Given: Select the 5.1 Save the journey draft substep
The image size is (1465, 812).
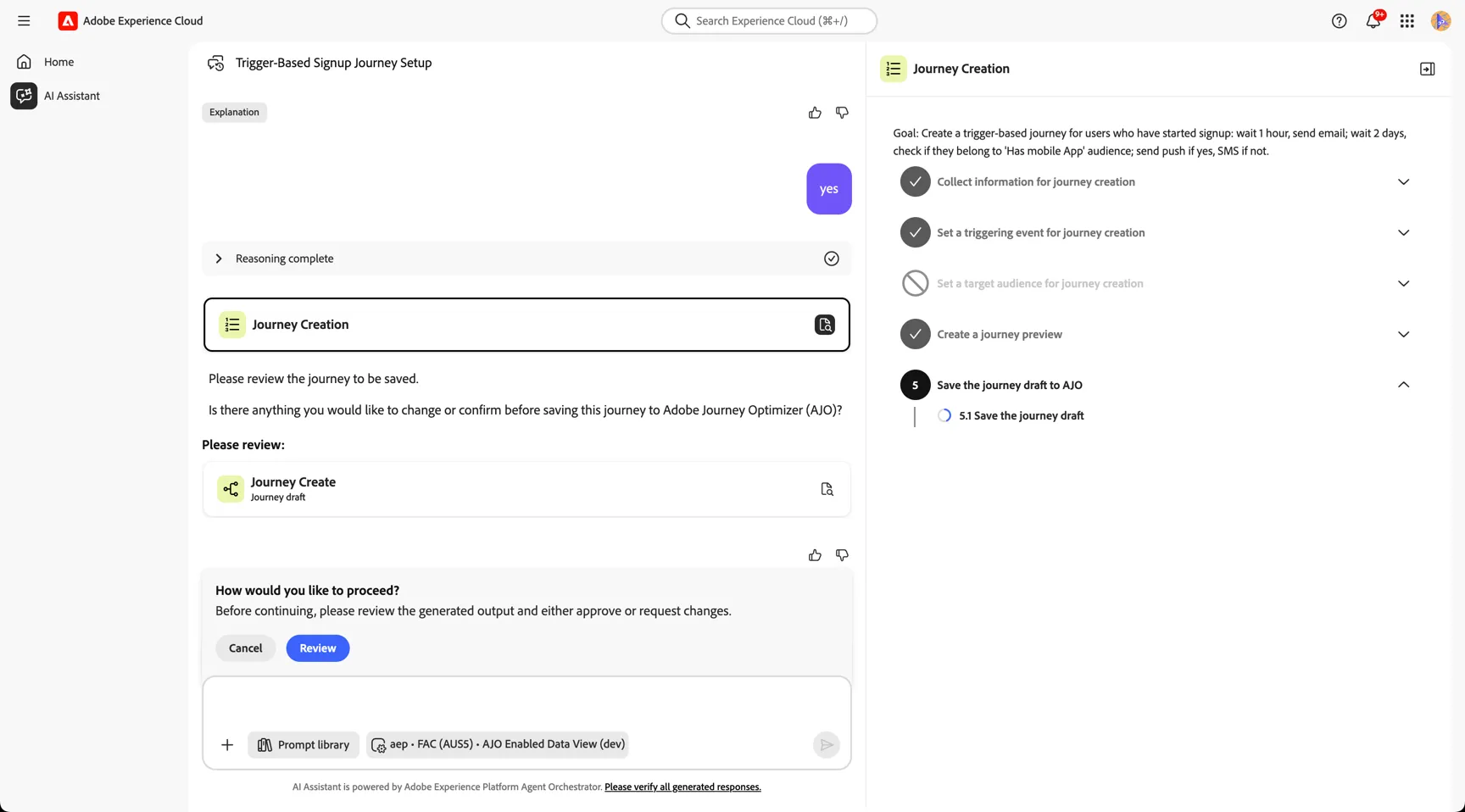Looking at the screenshot, I should pyautogui.click(x=1021, y=416).
